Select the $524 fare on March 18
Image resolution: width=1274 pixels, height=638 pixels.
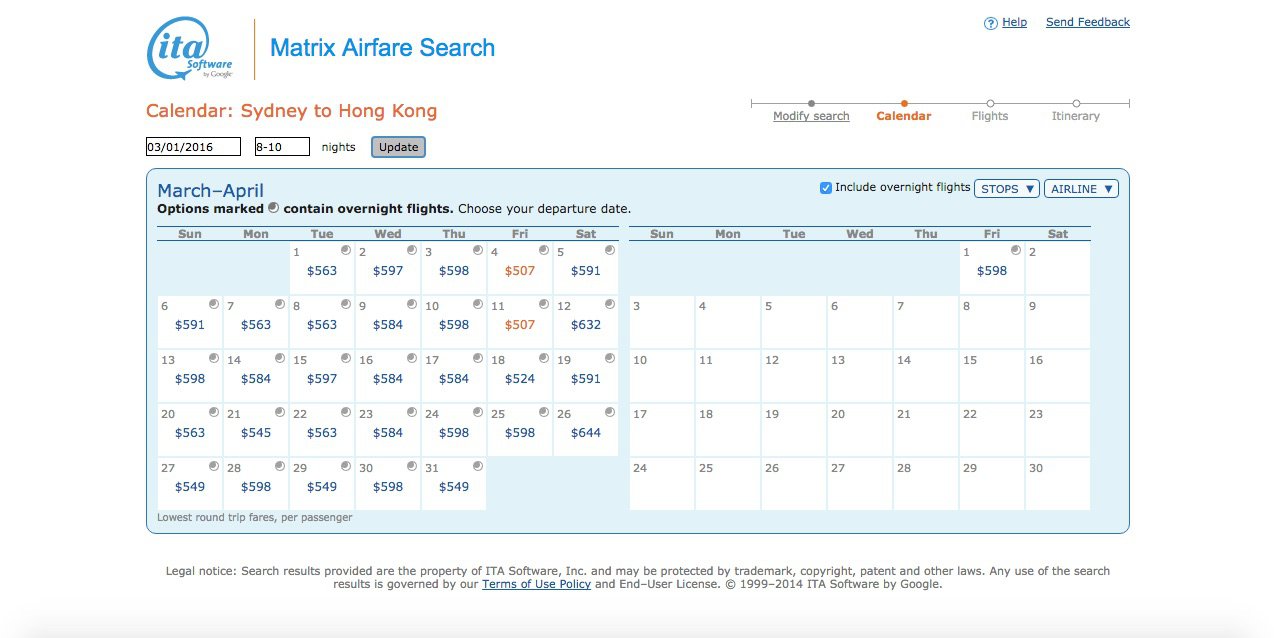point(520,379)
